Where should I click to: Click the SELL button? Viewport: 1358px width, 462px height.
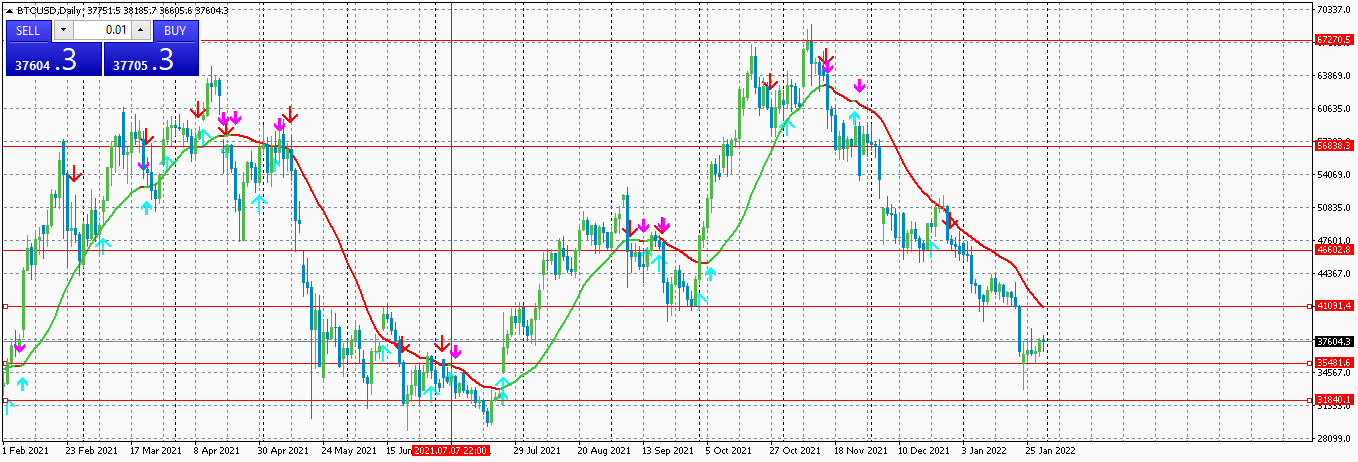pos(28,30)
